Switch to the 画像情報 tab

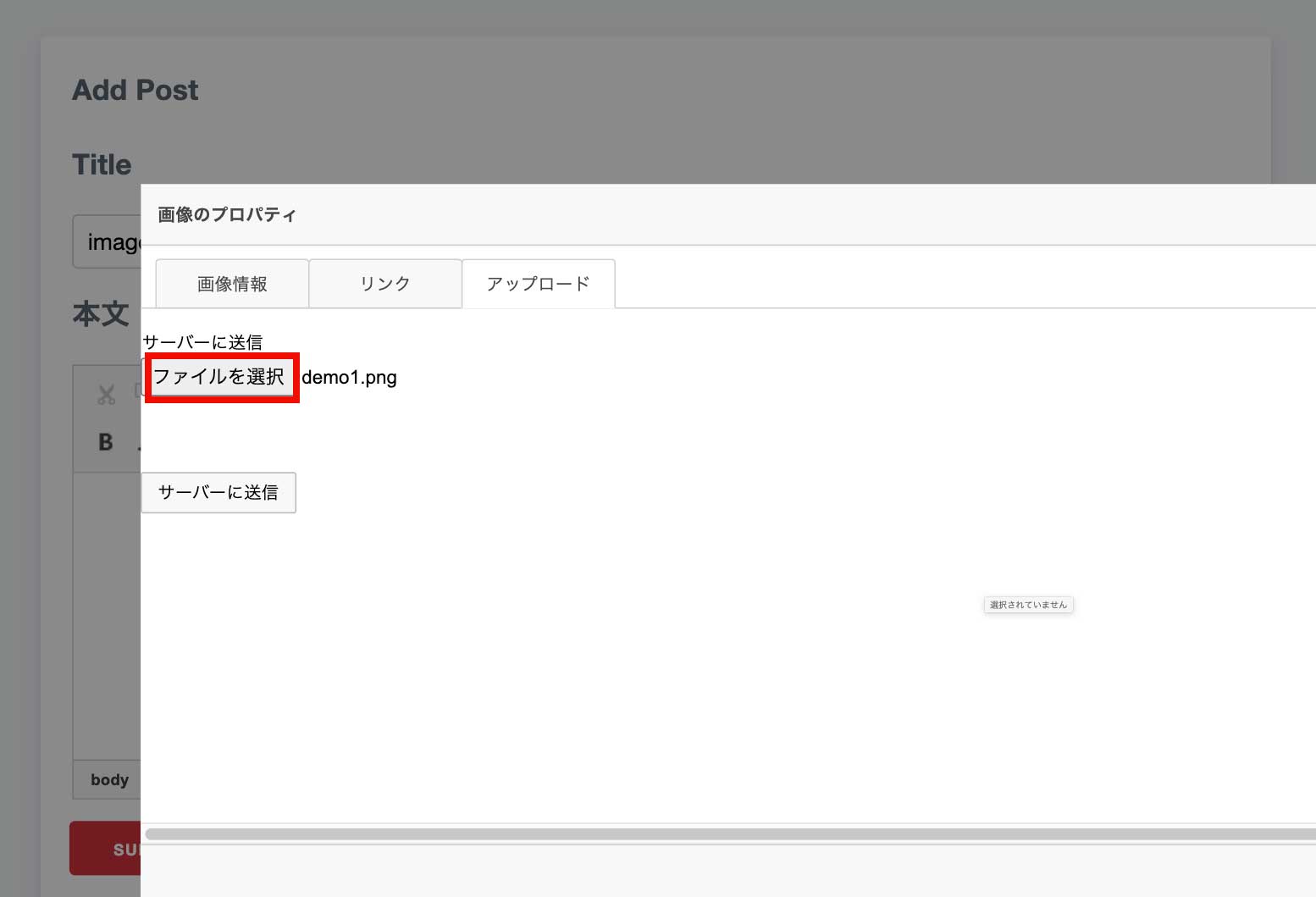232,284
